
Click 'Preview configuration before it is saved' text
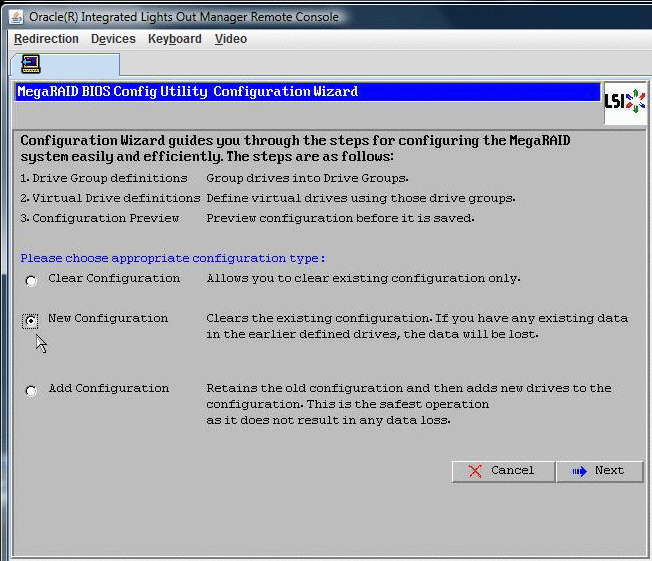click(x=340, y=218)
